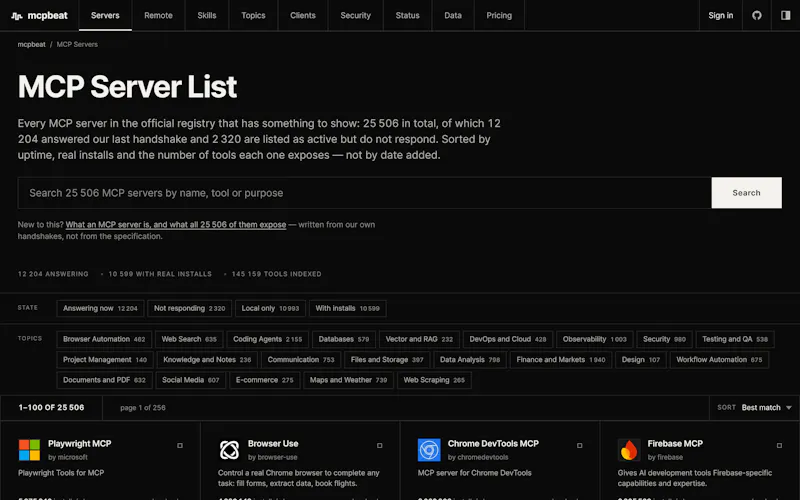Open the Sort Best match dropdown
This screenshot has height=500, width=800.
(x=755, y=408)
